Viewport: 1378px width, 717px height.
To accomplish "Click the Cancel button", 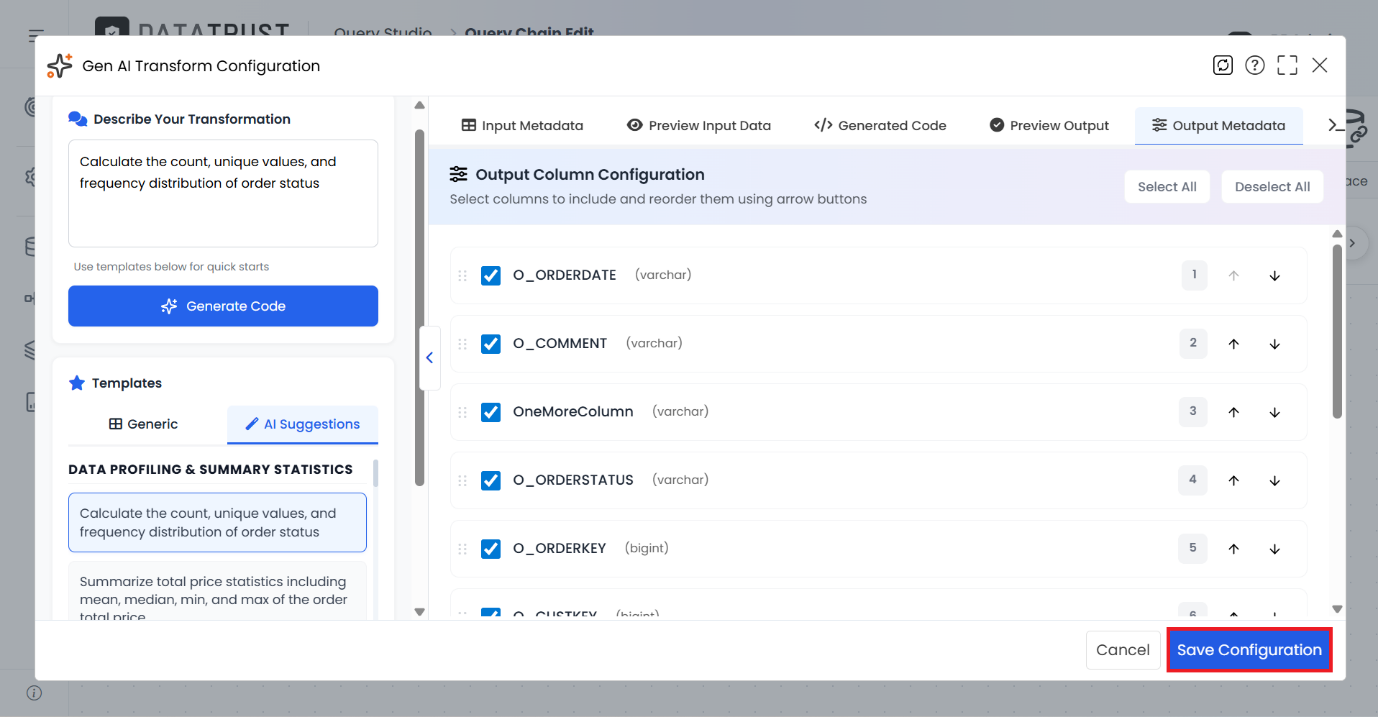I will click(x=1123, y=650).
